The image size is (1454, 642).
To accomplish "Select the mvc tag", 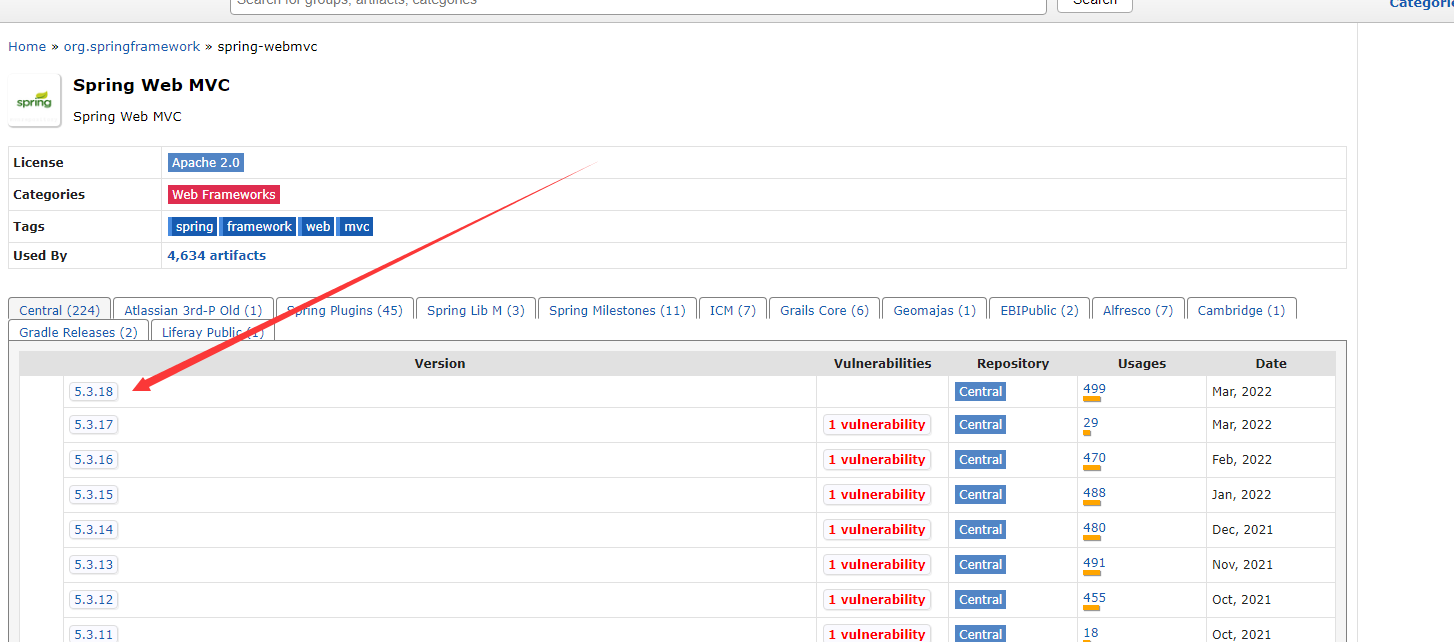I will click(x=357, y=227).
